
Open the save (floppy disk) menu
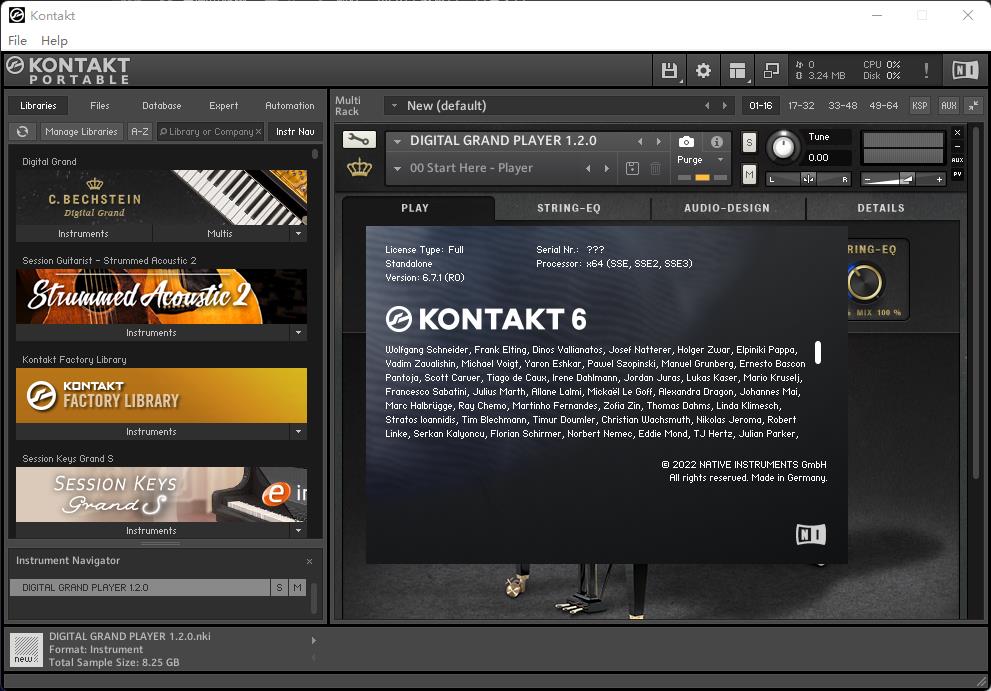pyautogui.click(x=669, y=70)
